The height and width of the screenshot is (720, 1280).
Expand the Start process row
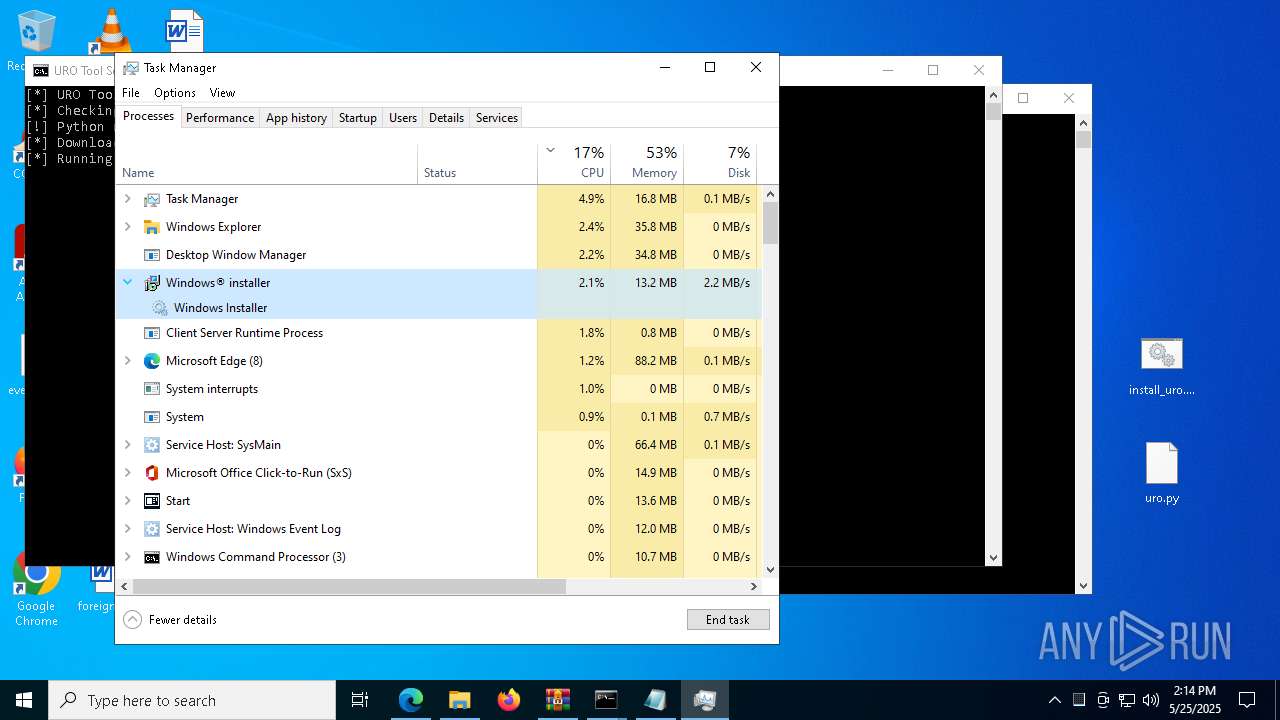click(x=127, y=501)
